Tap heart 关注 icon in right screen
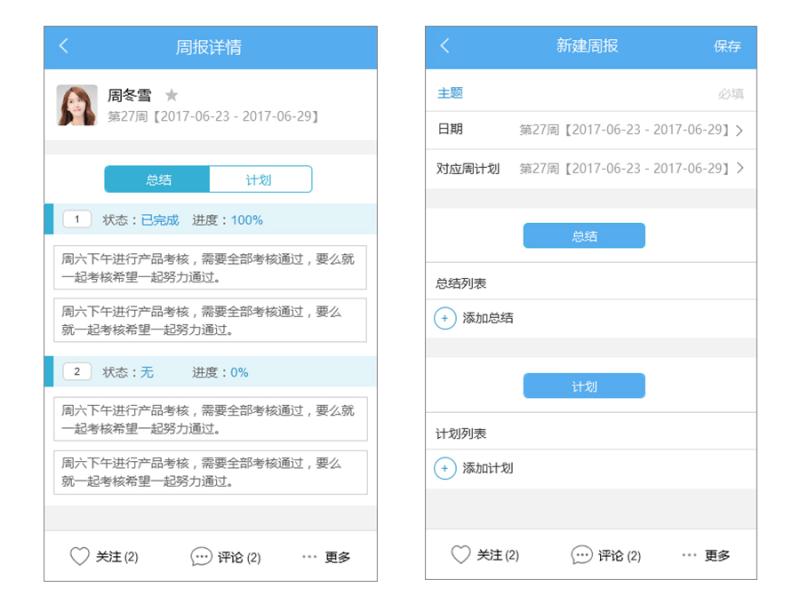This screenshot has width=800, height=604. 461,555
